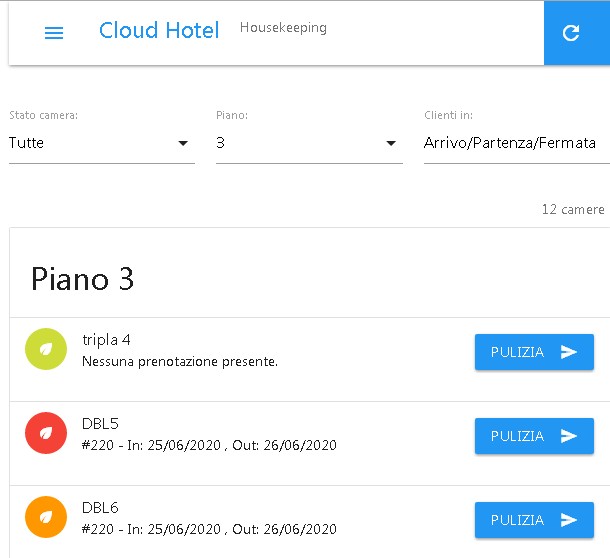Screen dimensions: 610x558
Task: Open the hamburger menu icon
Action: pos(54,33)
